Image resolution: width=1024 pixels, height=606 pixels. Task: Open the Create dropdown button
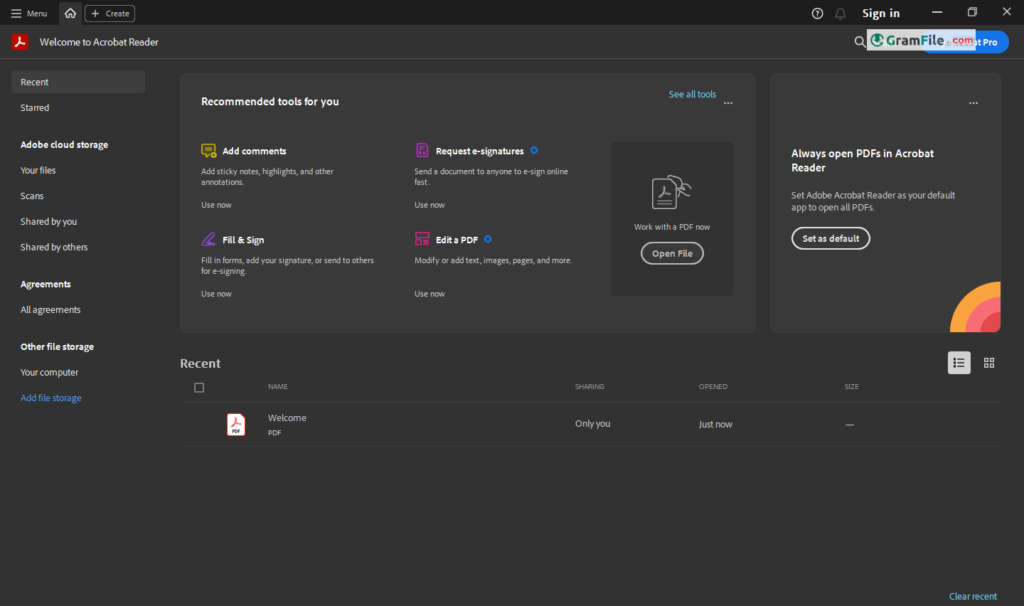pos(110,13)
